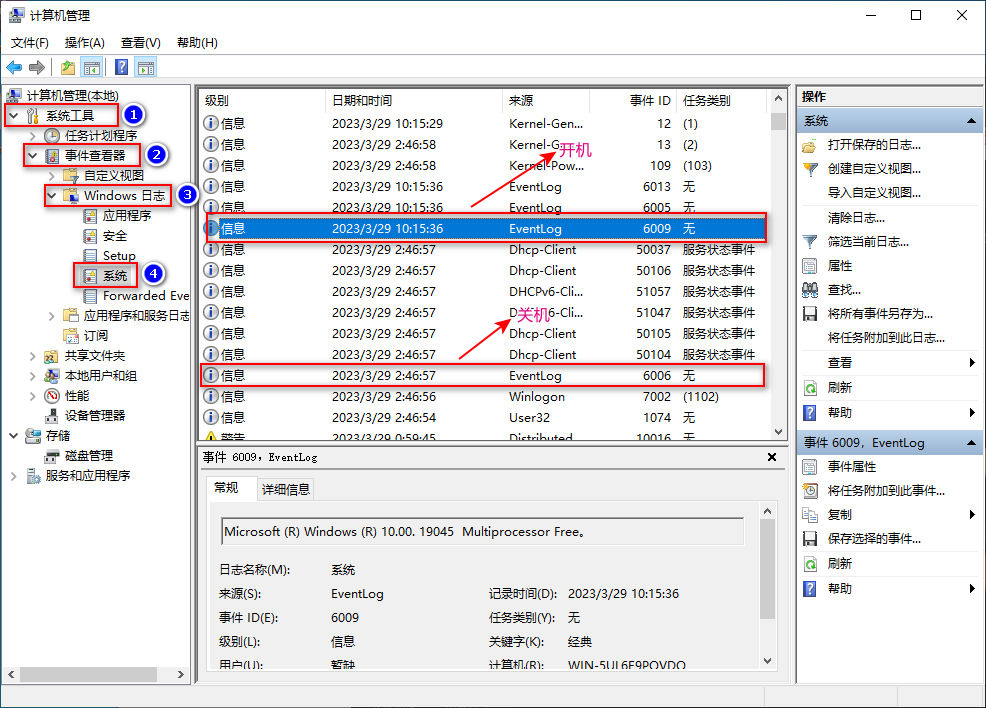Select the 订阅 tree item
The height and width of the screenshot is (708, 986).
[x=96, y=336]
